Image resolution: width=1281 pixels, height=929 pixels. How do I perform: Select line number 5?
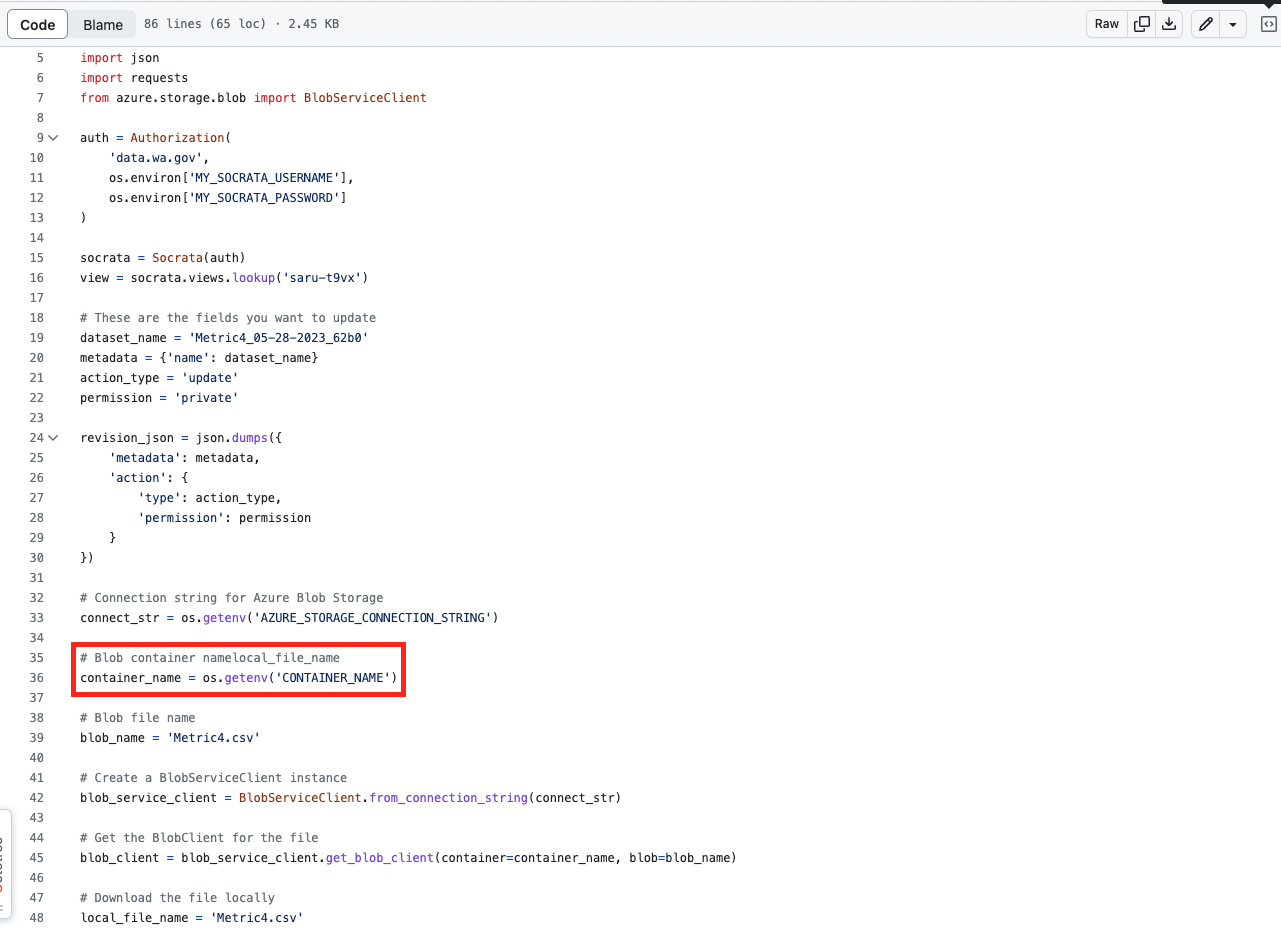coord(40,58)
